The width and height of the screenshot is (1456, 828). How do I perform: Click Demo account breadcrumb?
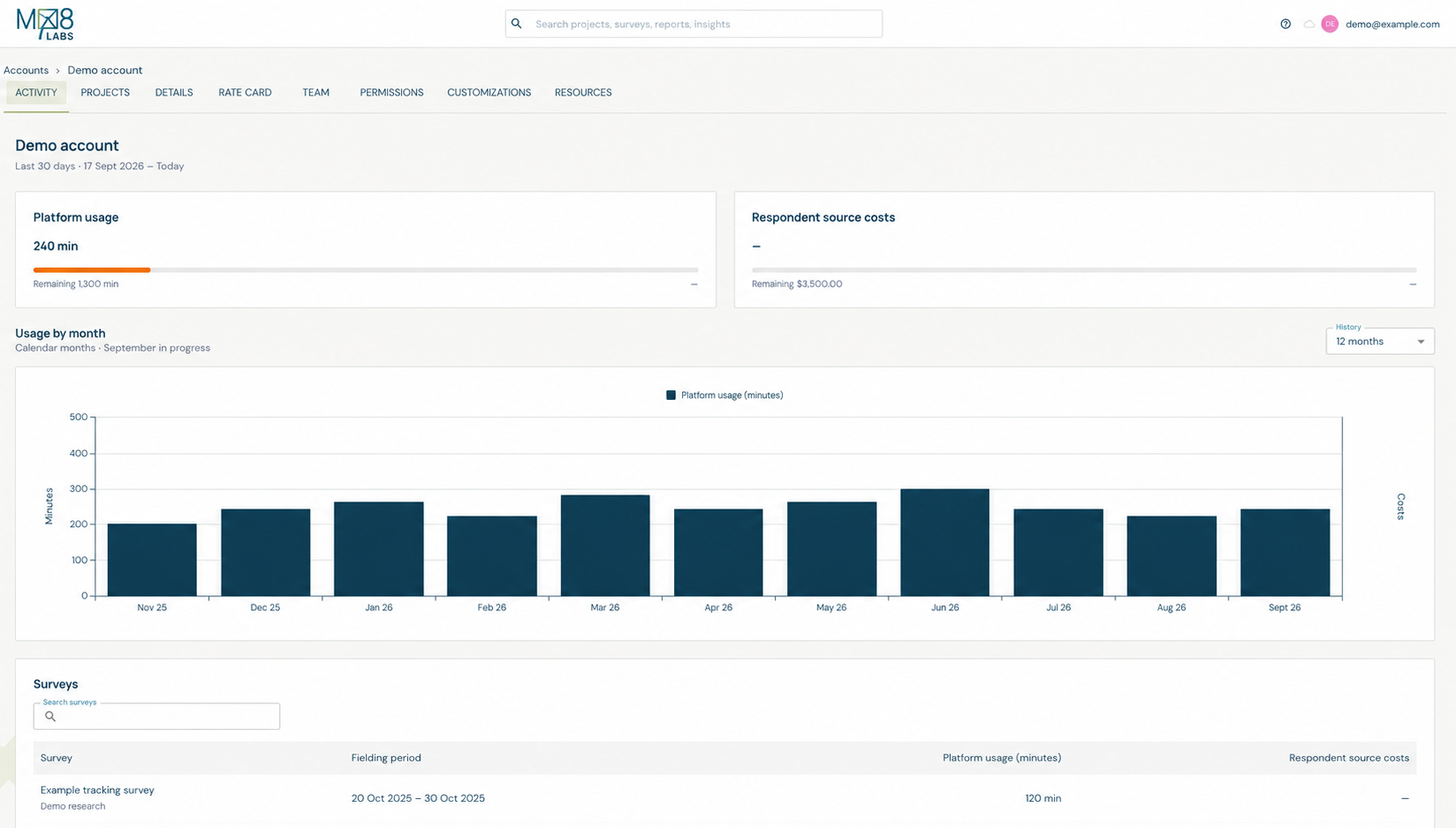pyautogui.click(x=105, y=70)
